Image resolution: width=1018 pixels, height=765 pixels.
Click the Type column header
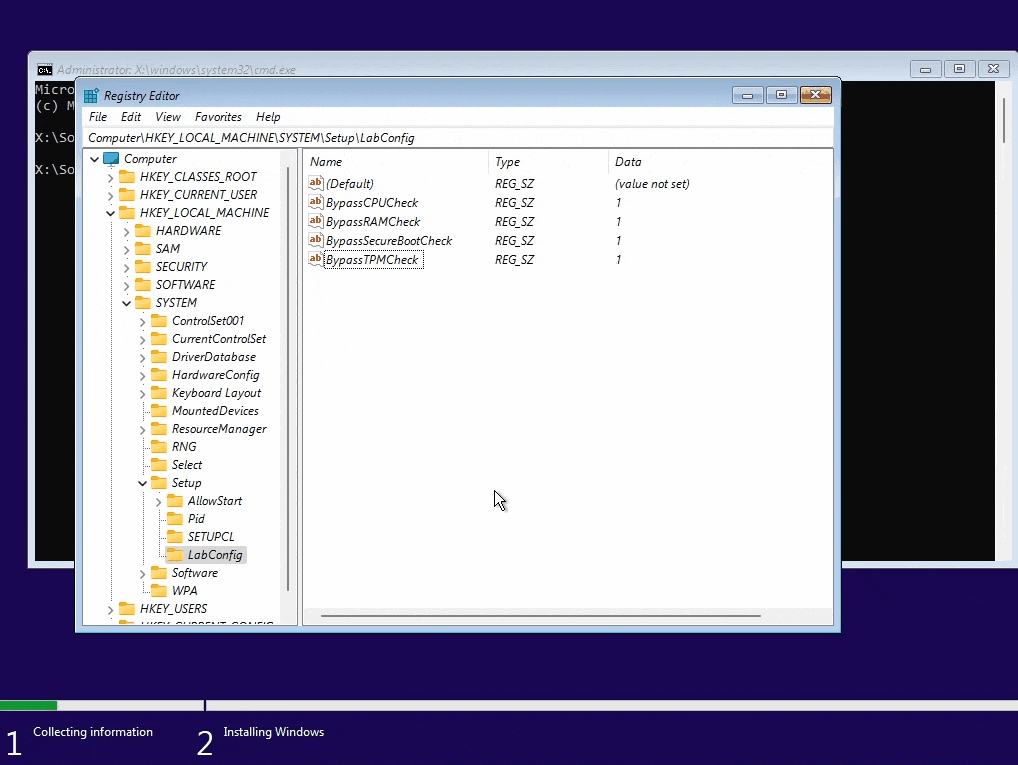[x=548, y=162]
